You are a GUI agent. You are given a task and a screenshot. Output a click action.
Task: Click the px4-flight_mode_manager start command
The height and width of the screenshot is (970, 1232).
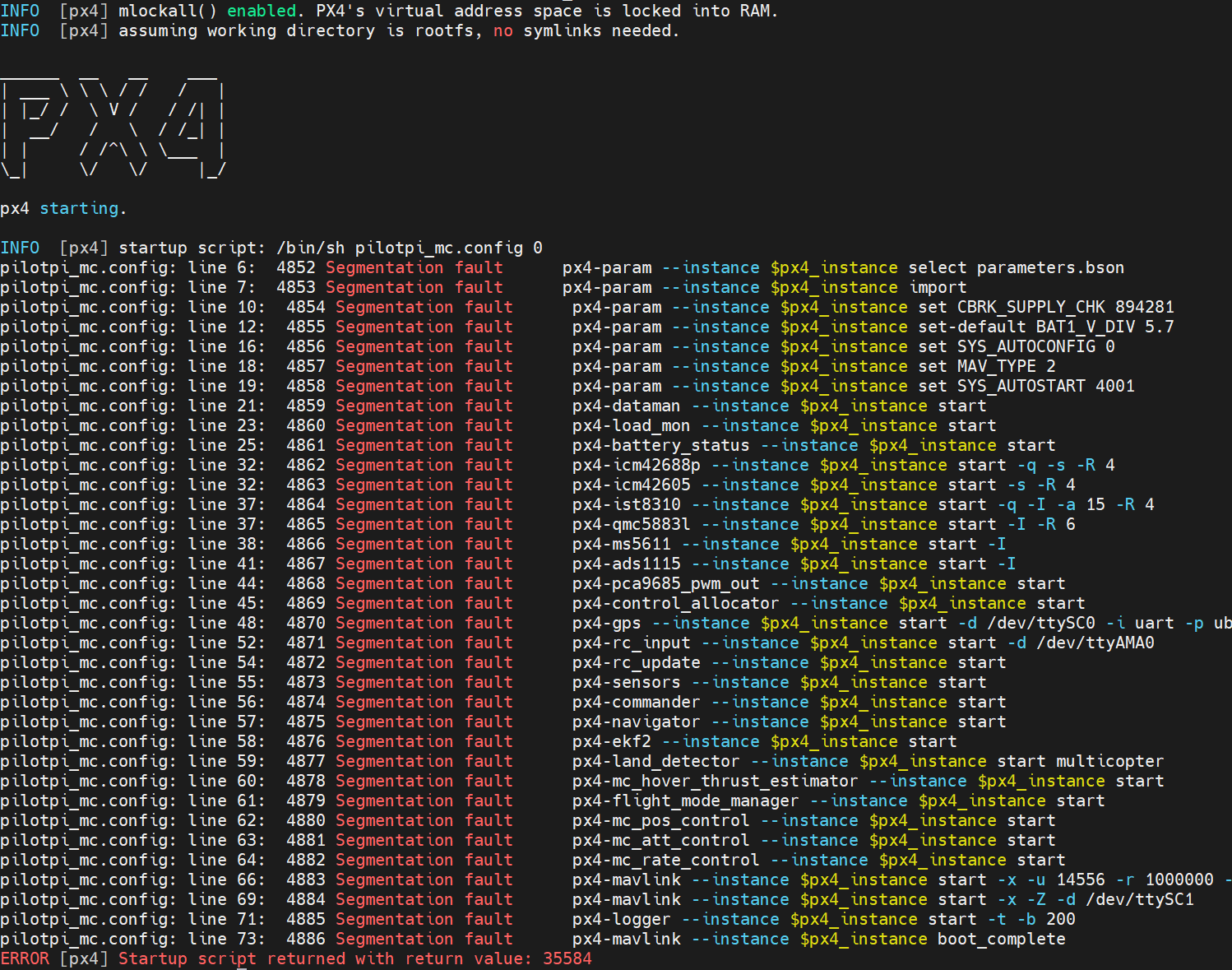839,801
